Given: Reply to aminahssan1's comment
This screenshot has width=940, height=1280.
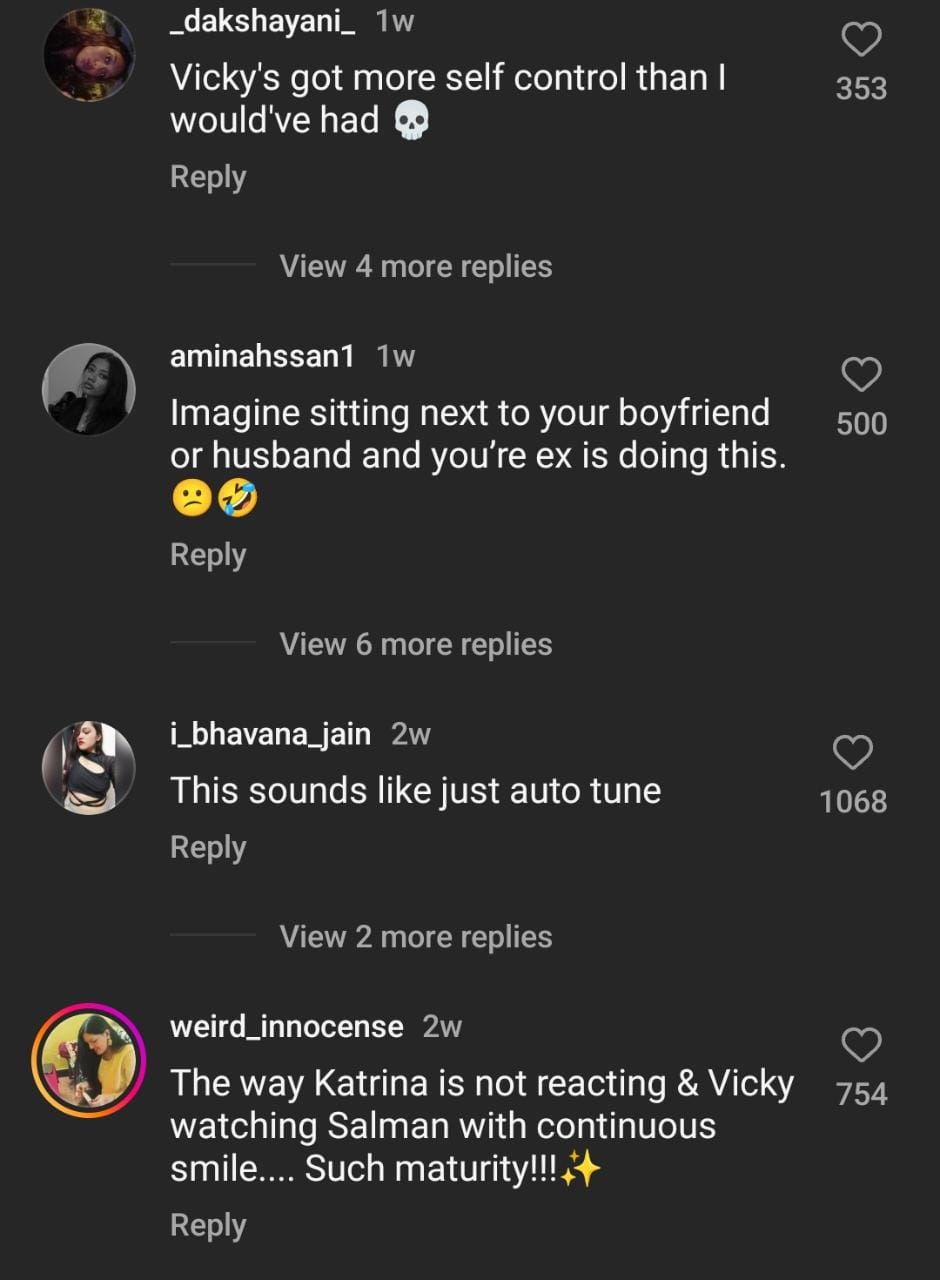Looking at the screenshot, I should [208, 555].
